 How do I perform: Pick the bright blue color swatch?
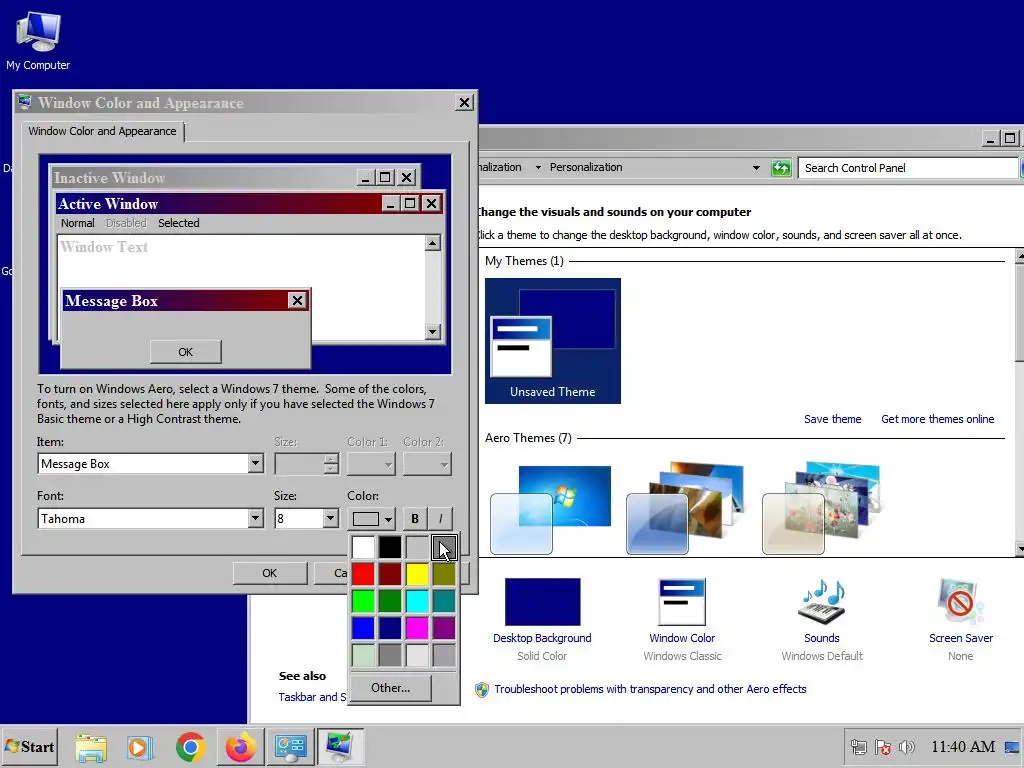coord(363,628)
